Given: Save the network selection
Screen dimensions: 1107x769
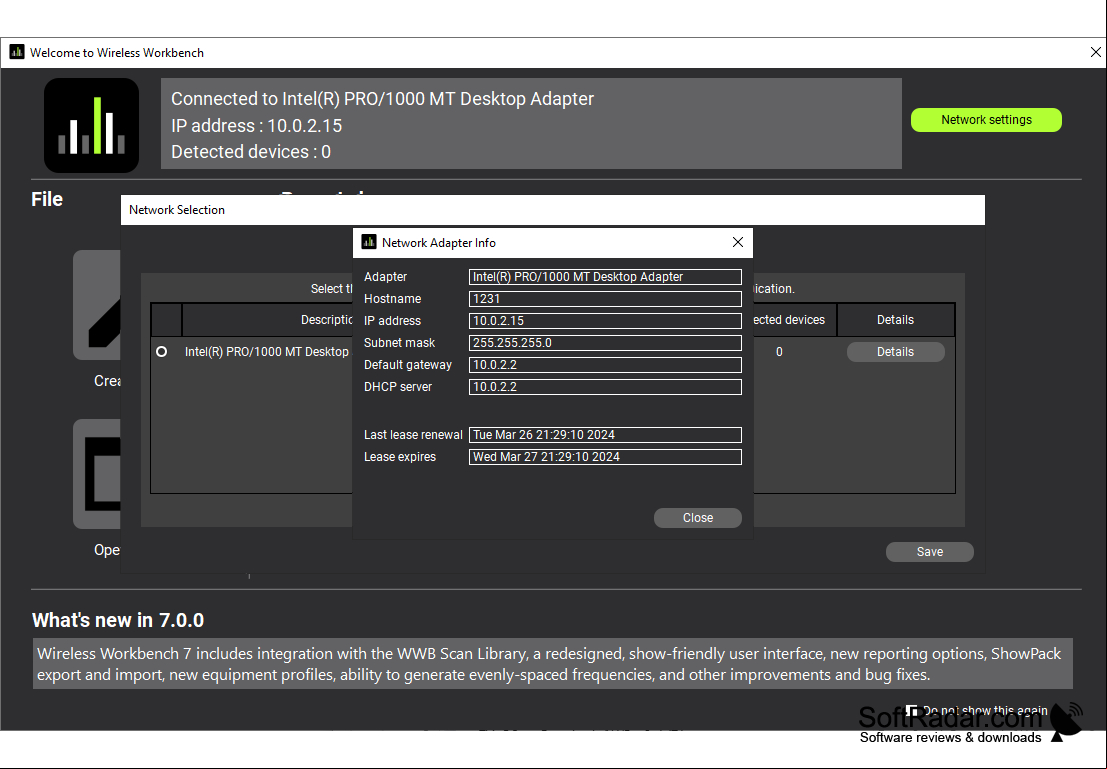Looking at the screenshot, I should pyautogui.click(x=929, y=552).
